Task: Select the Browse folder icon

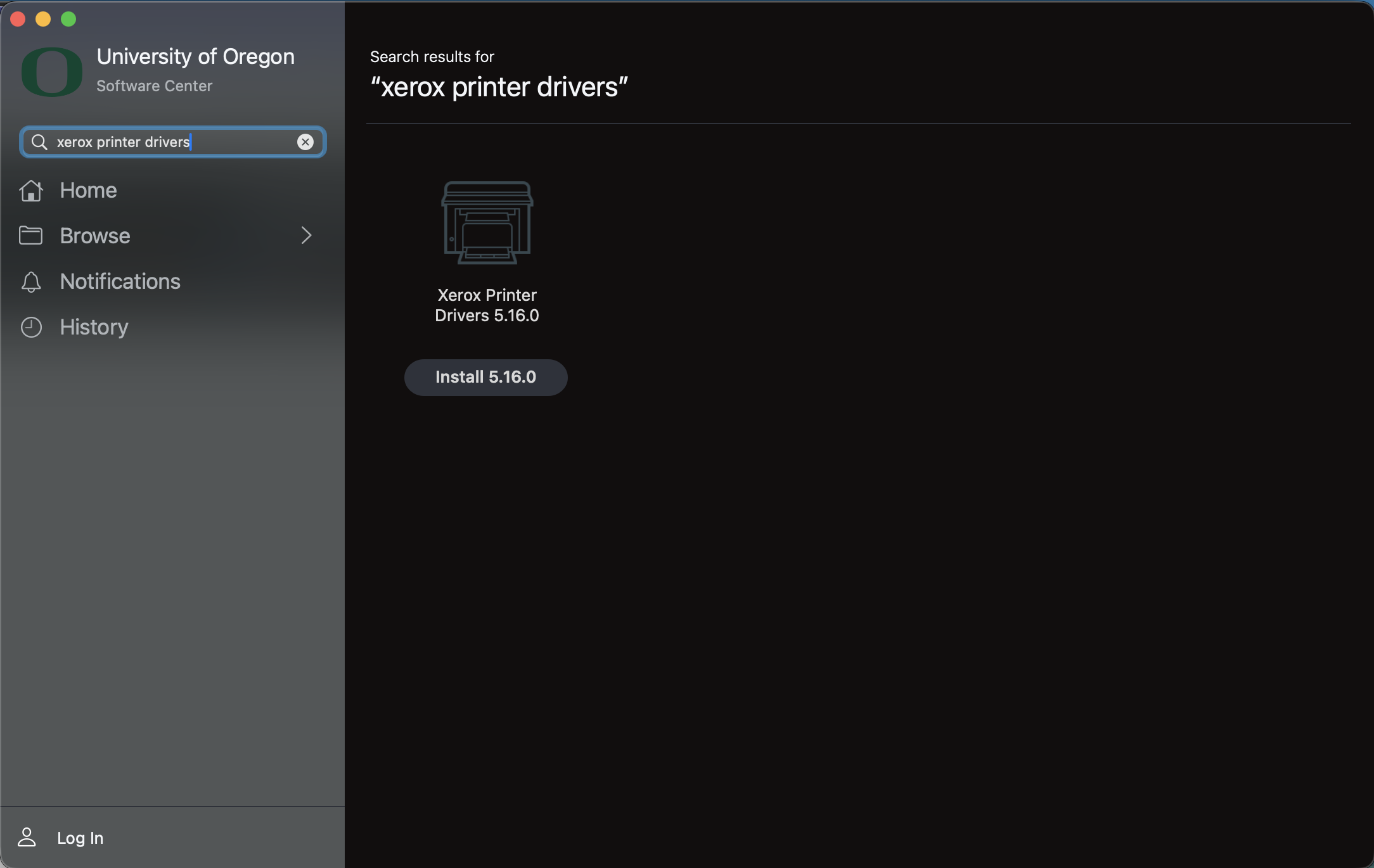Action: [32, 235]
